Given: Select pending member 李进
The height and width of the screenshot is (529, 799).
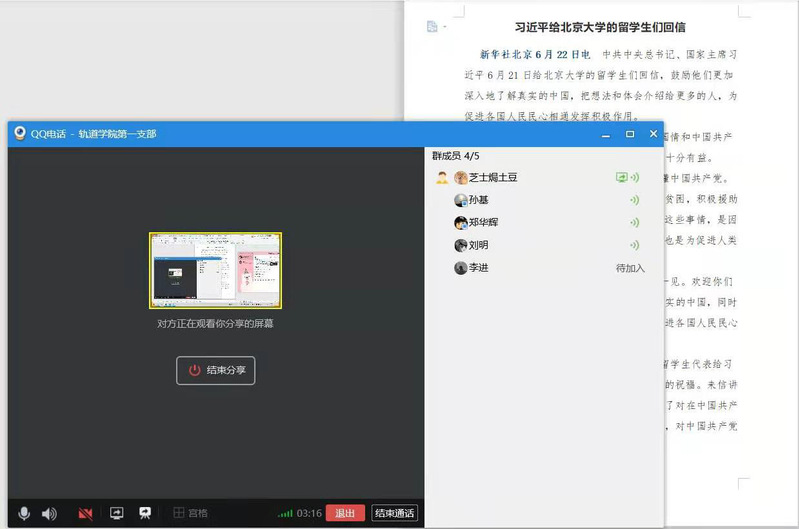Looking at the screenshot, I should click(x=479, y=268).
